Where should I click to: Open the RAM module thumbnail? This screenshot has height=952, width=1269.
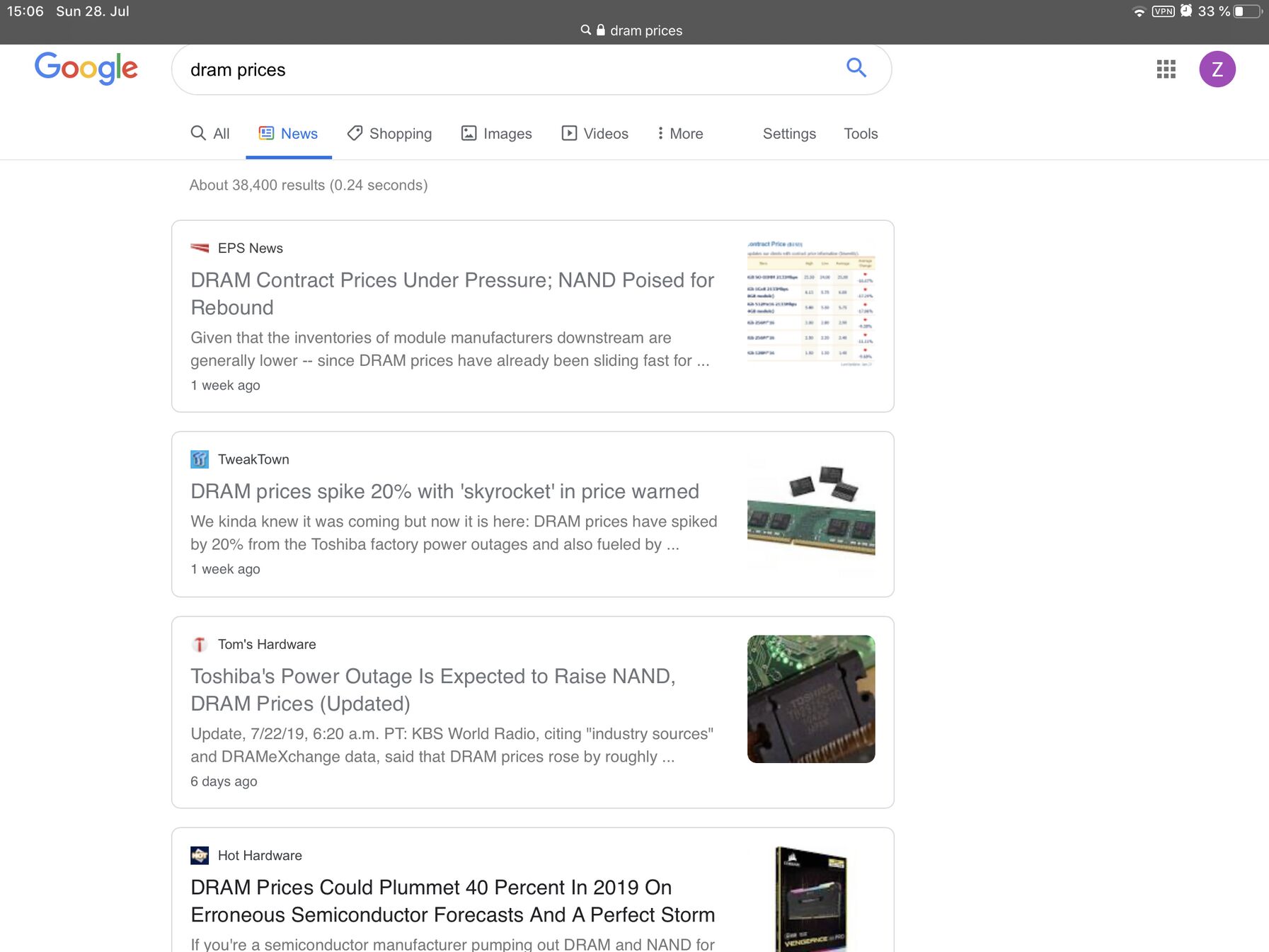[811, 515]
